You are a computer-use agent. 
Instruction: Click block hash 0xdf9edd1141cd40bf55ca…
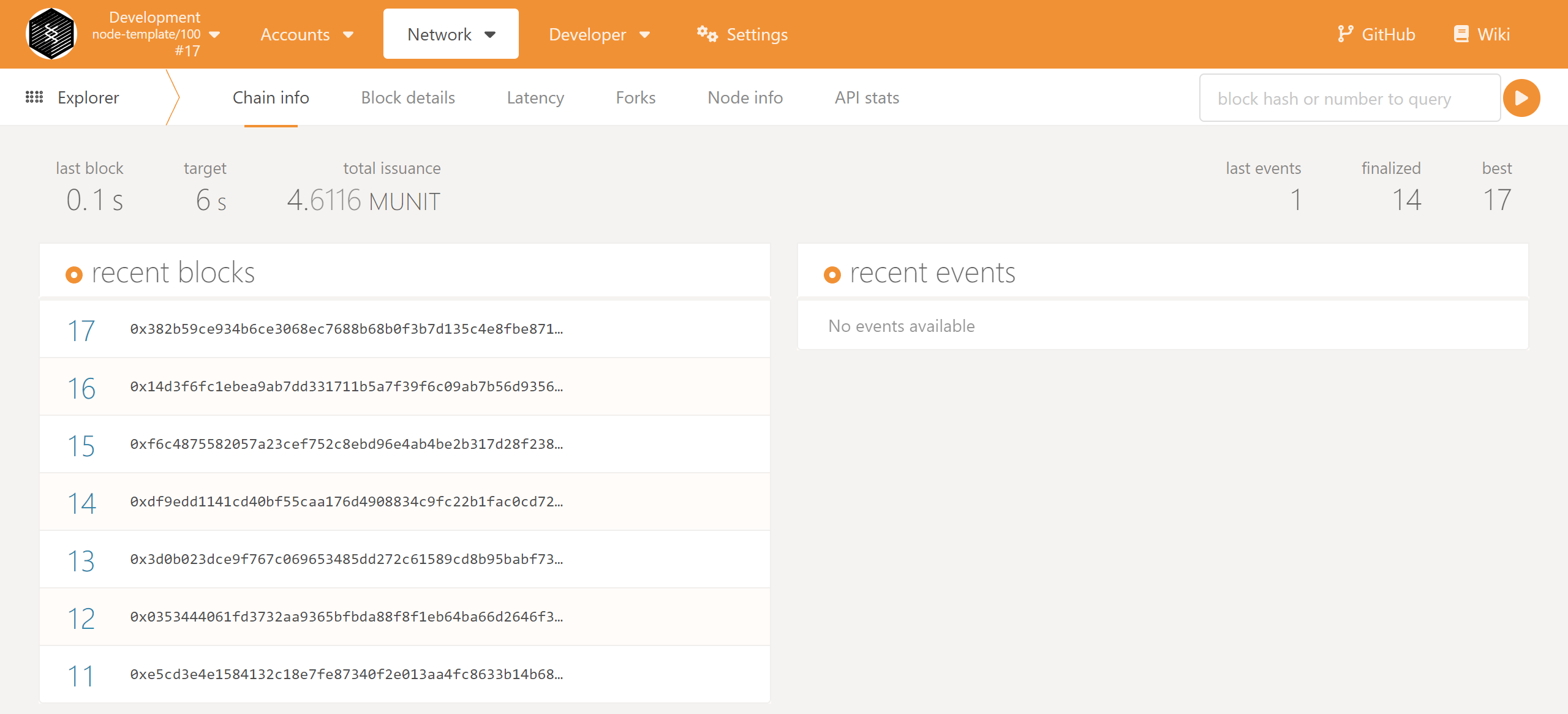pos(346,502)
